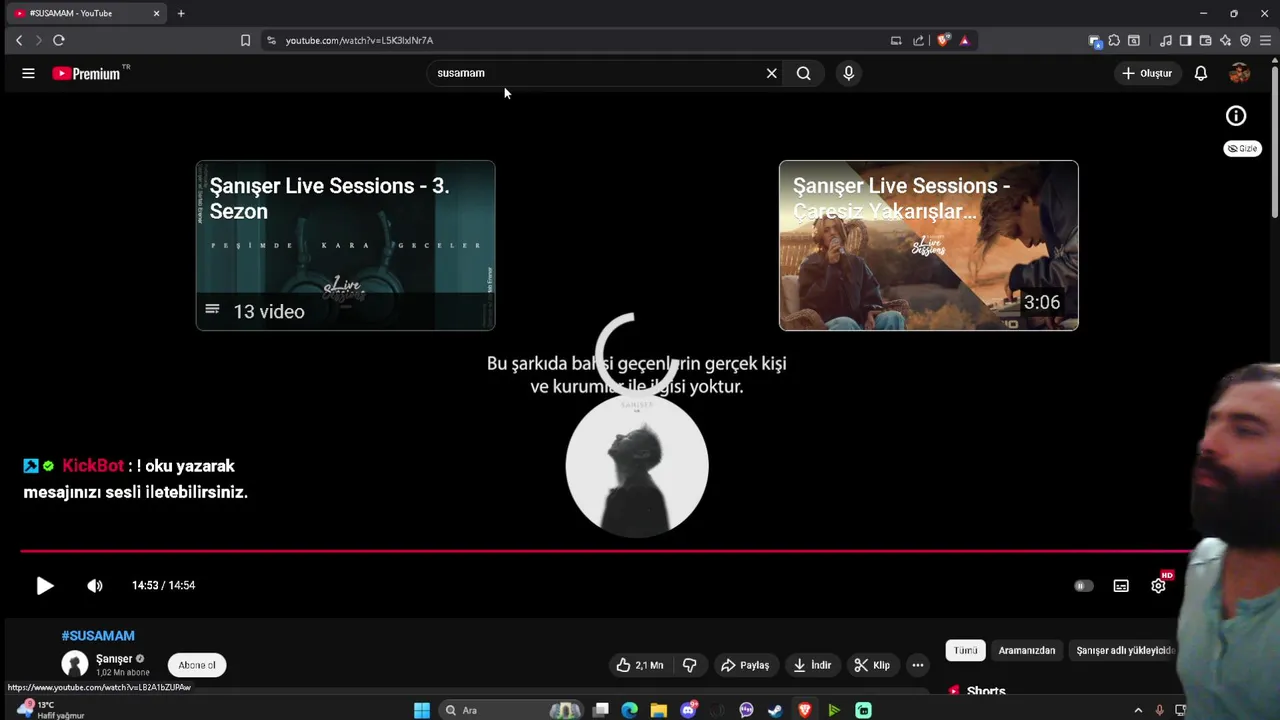
Task: Open the notifications bell
Action: click(1201, 73)
